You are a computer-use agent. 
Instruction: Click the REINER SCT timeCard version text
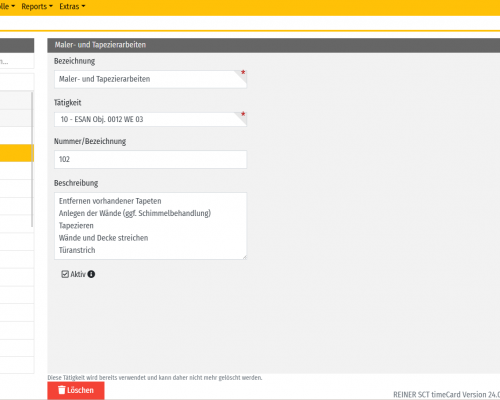coord(446,394)
